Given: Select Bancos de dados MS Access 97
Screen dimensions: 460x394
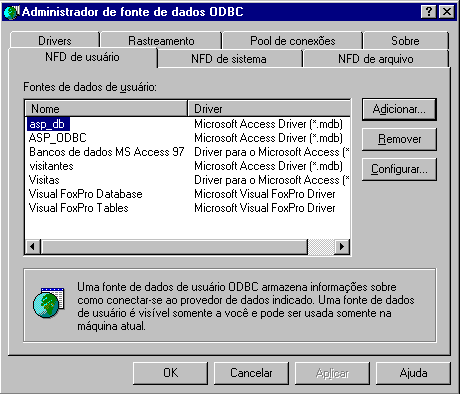Looking at the screenshot, I should pos(107,152).
